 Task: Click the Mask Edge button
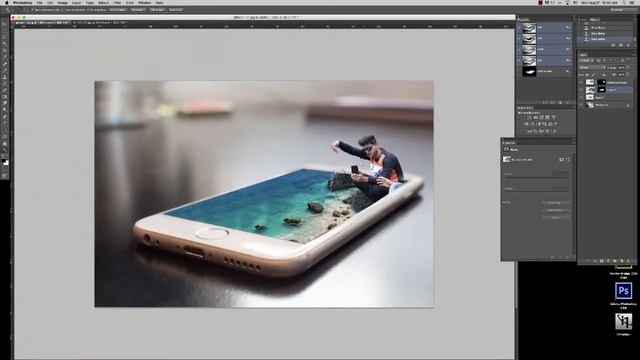(x=556, y=203)
